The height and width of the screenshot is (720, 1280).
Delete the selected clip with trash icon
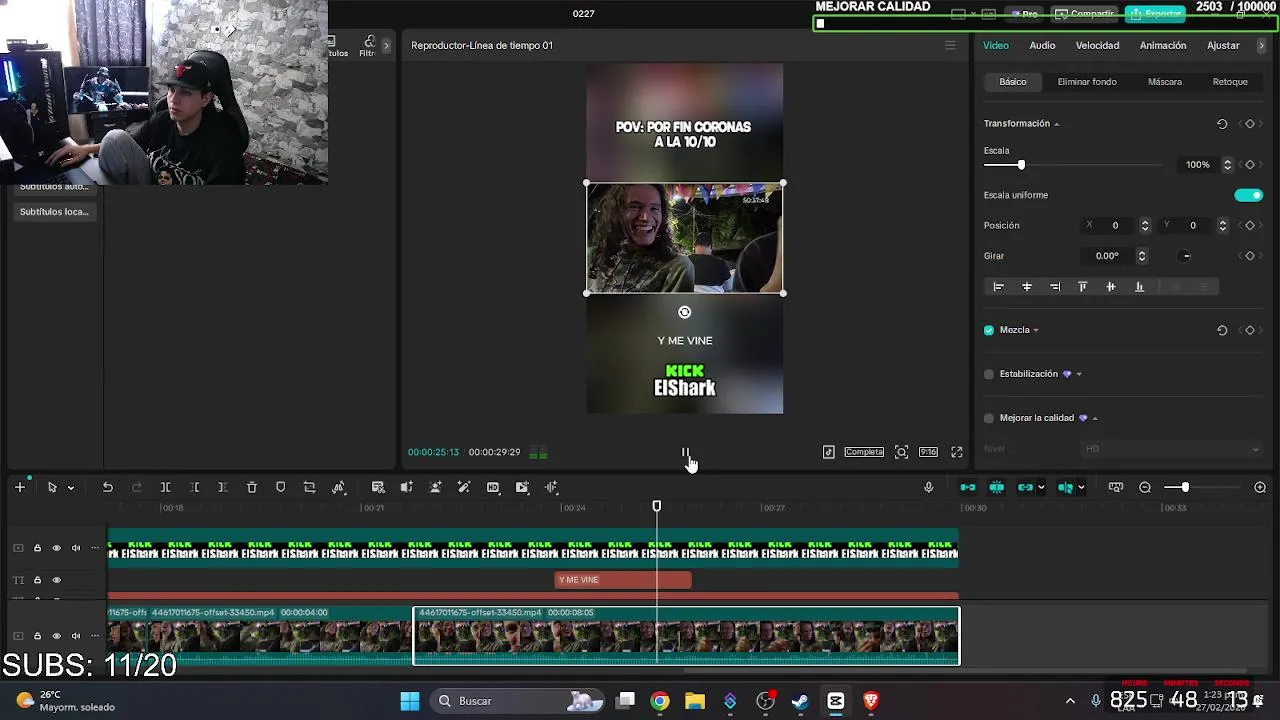click(x=252, y=487)
